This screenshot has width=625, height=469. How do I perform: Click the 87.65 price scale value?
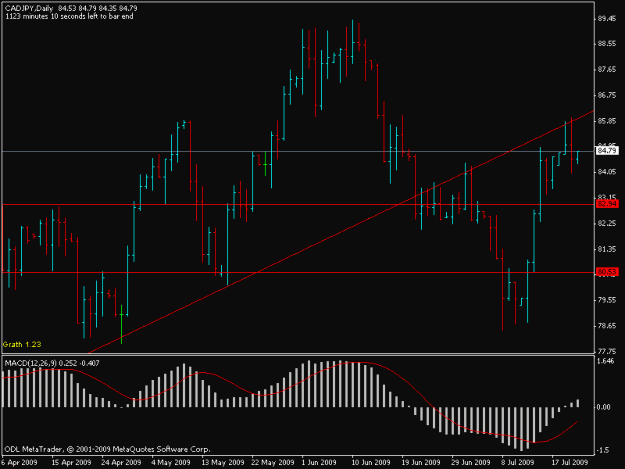tap(607, 70)
